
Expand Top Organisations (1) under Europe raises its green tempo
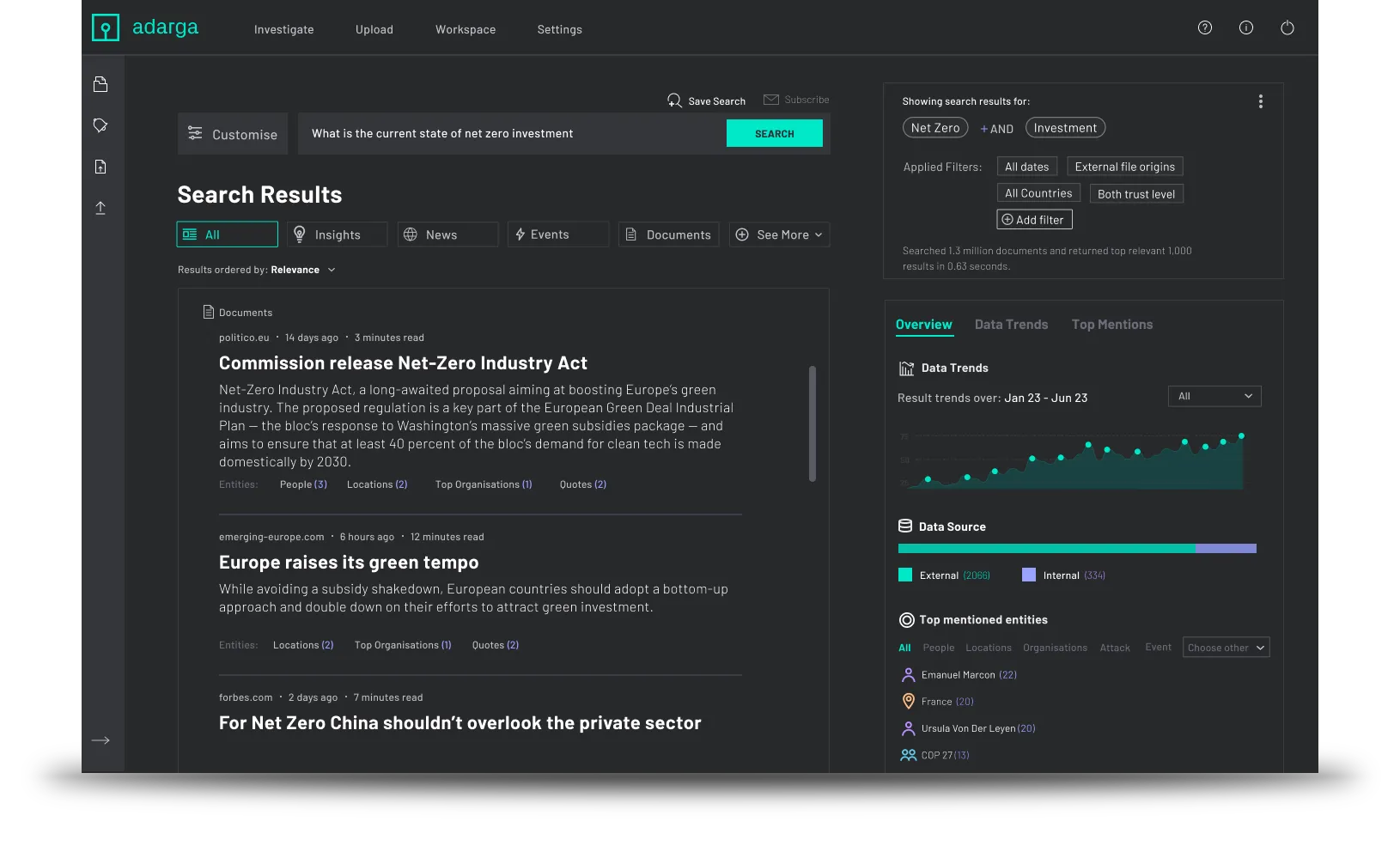click(x=403, y=645)
